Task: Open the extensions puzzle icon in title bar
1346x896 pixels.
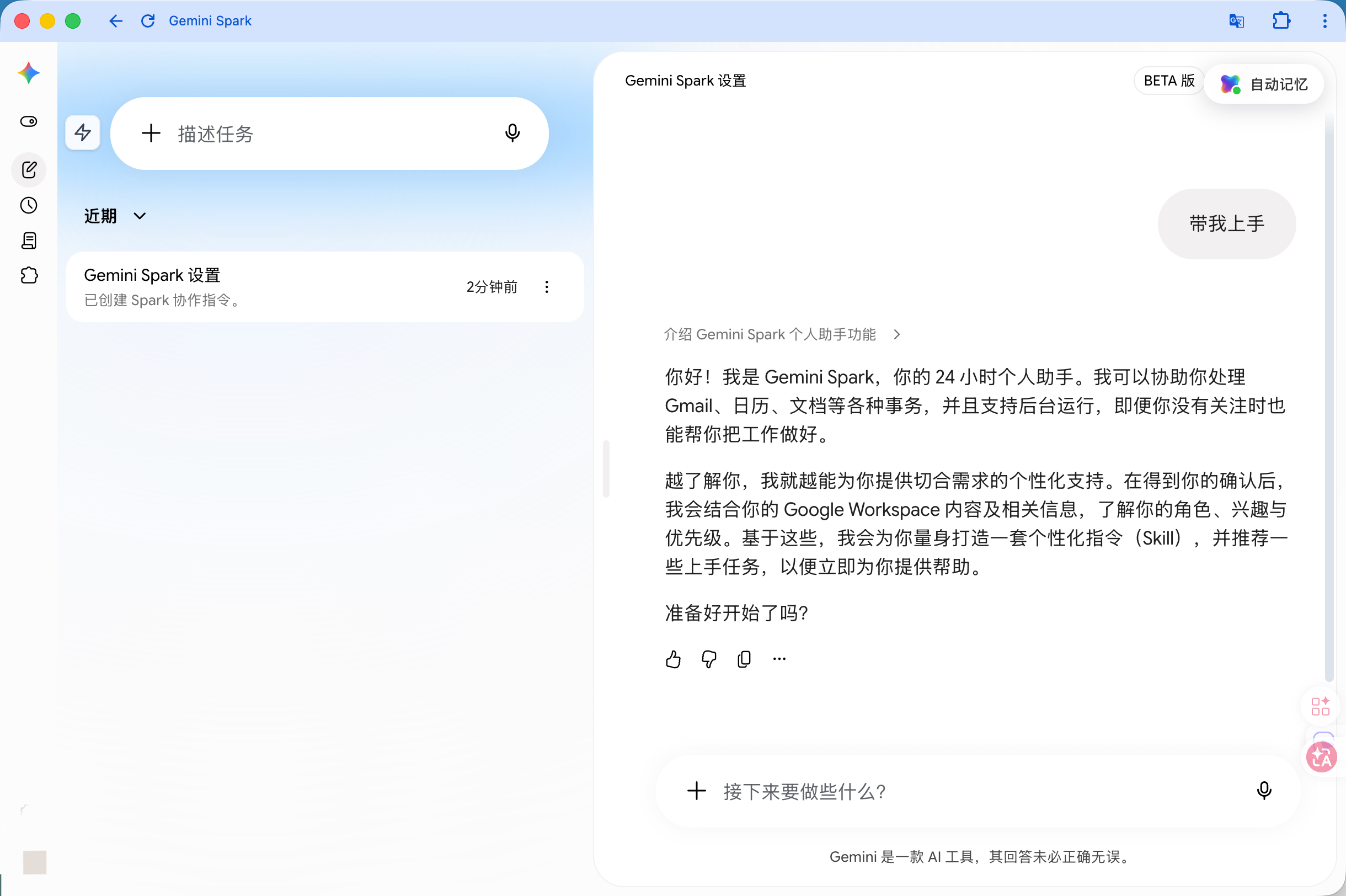Action: click(x=1281, y=21)
